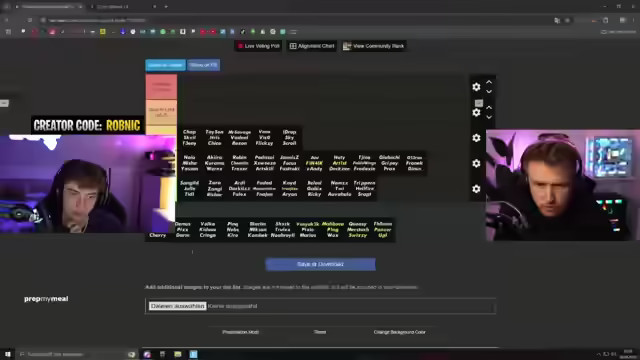
Task: Move the orange tier row down
Action: point(489,117)
